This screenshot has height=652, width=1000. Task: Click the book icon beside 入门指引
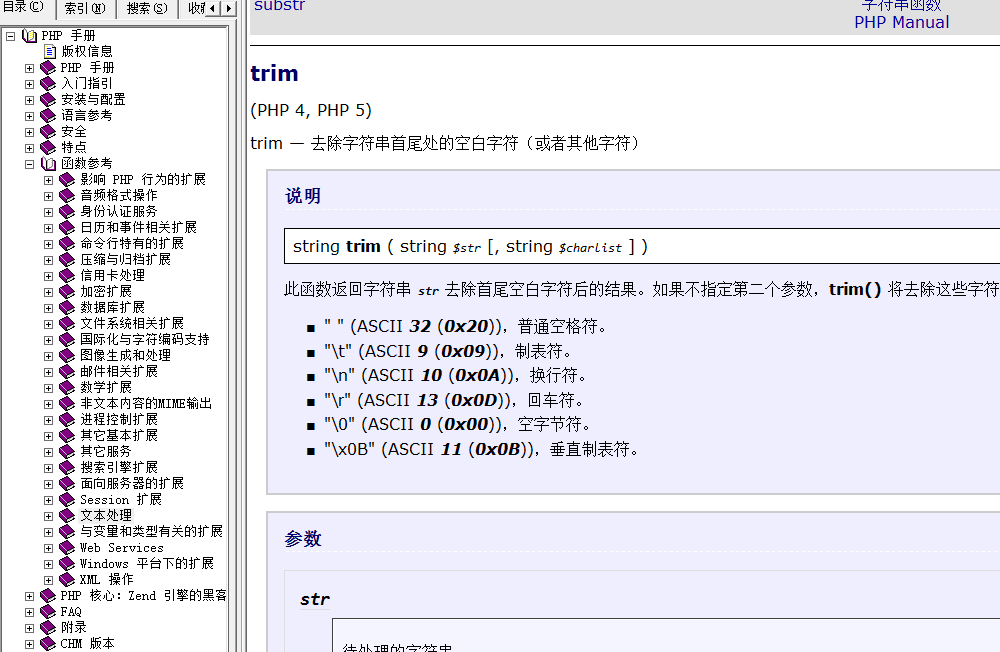tap(48, 84)
